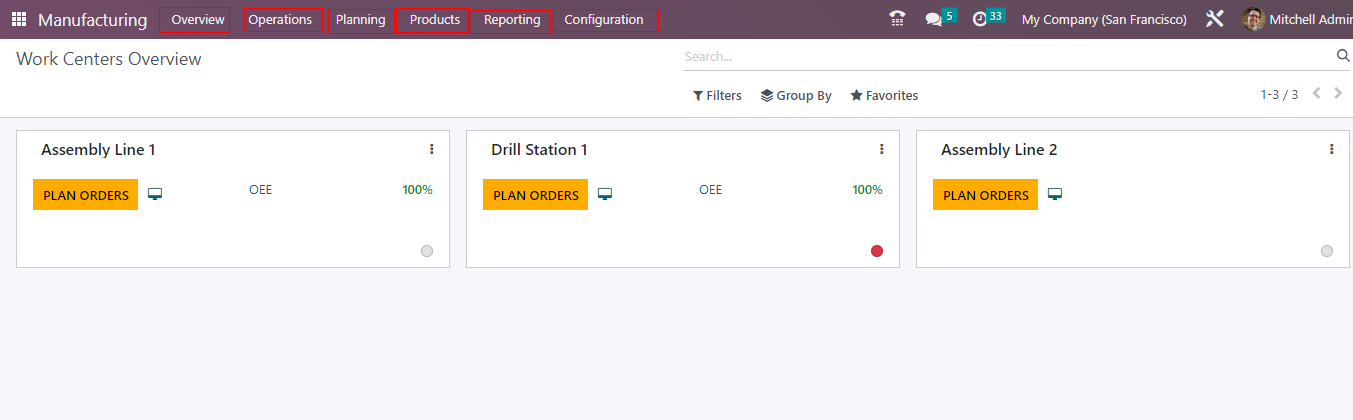Screen dimensions: 1353x420
Task: Click the VoIP phone icon
Action: [897, 19]
